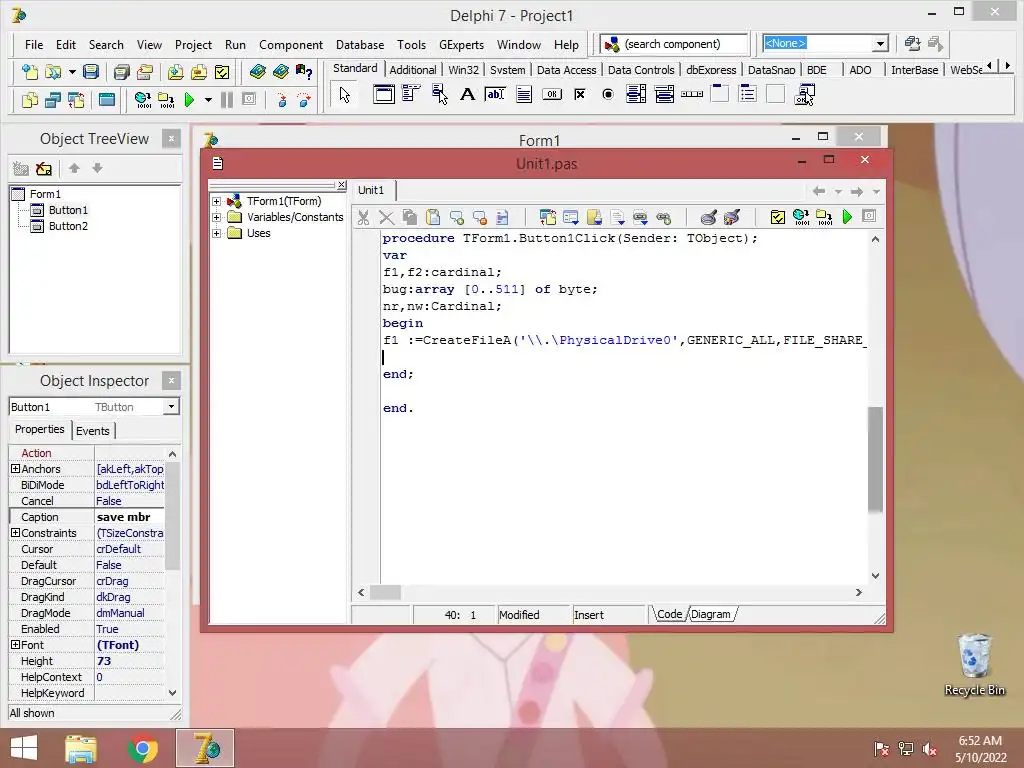Screen dimensions: 1024x768
Task: Toggle Form/Unit view icon
Action: [76, 100]
